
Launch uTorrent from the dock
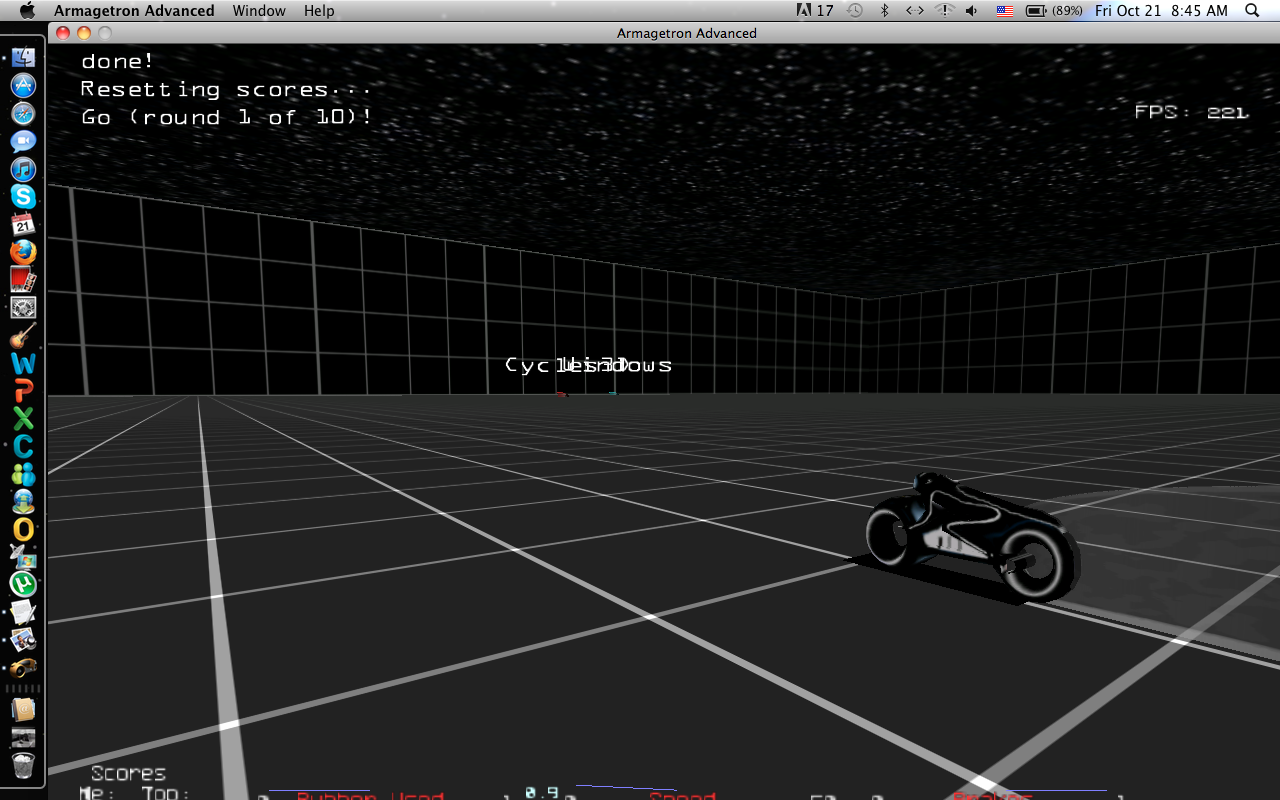point(23,584)
